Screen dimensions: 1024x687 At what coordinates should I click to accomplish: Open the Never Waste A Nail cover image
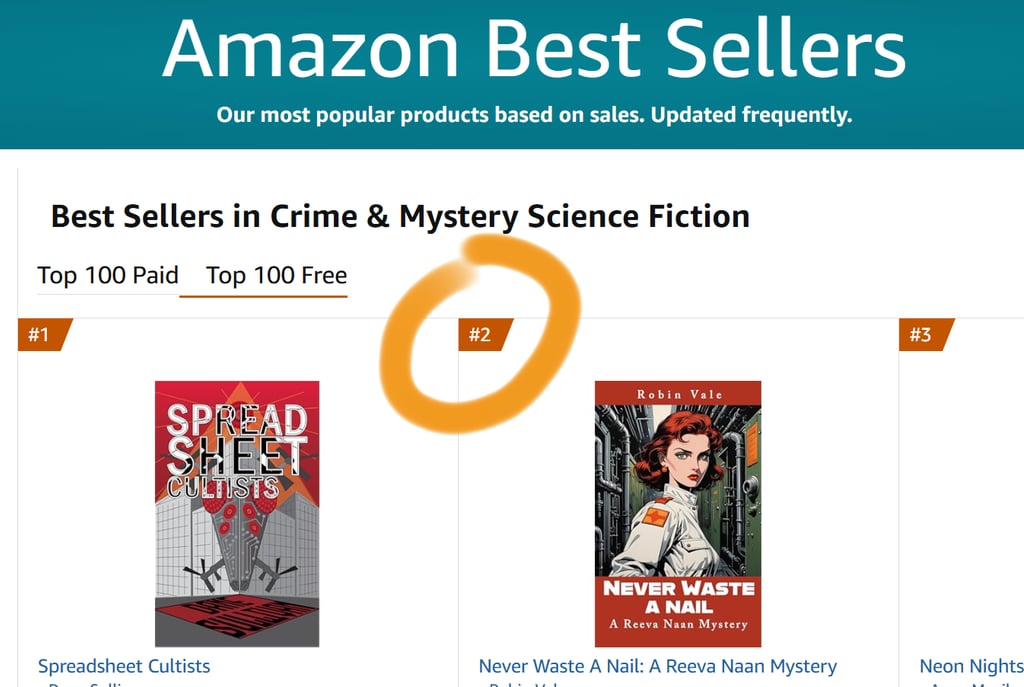coord(677,513)
